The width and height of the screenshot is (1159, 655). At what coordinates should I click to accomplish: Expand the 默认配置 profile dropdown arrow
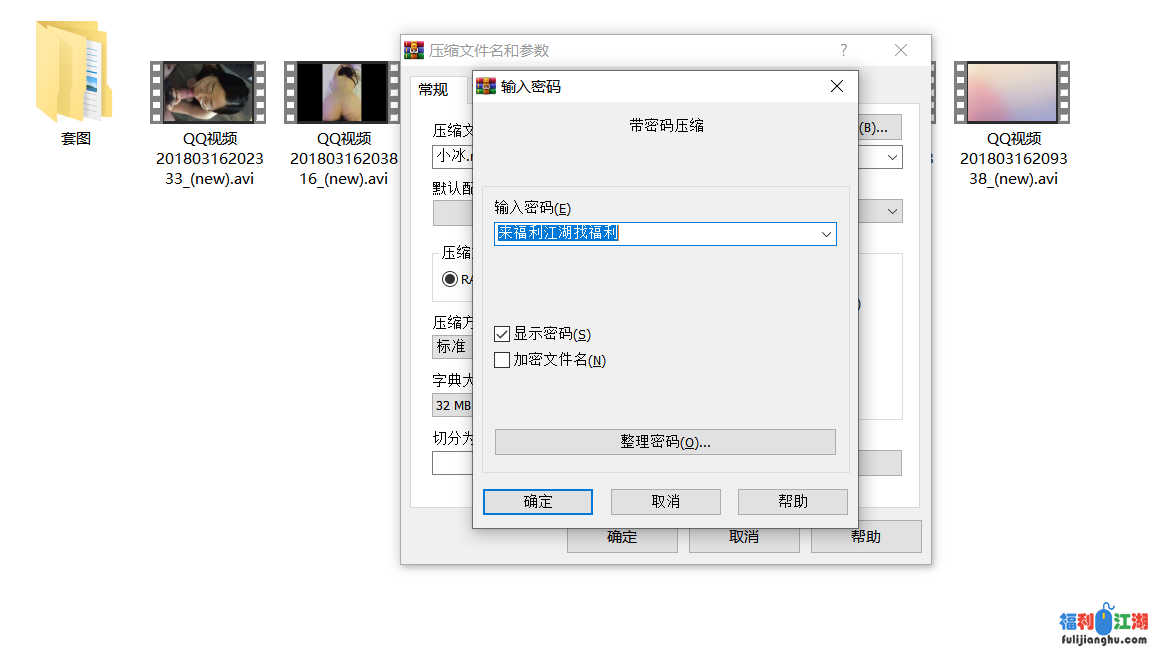pyautogui.click(x=892, y=212)
